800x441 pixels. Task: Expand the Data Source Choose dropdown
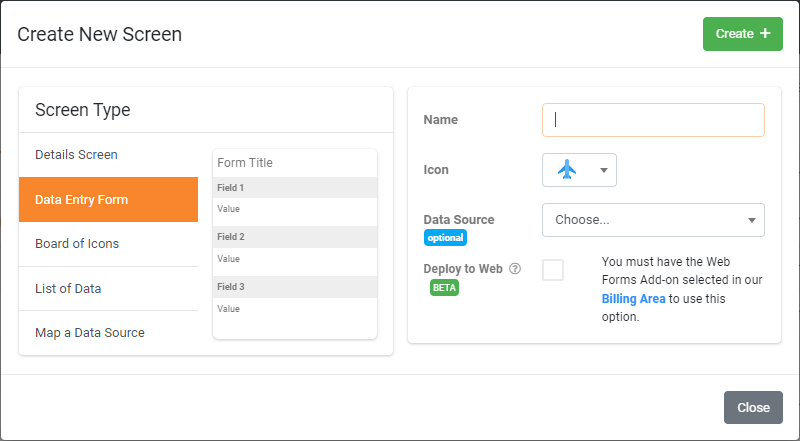pos(653,220)
